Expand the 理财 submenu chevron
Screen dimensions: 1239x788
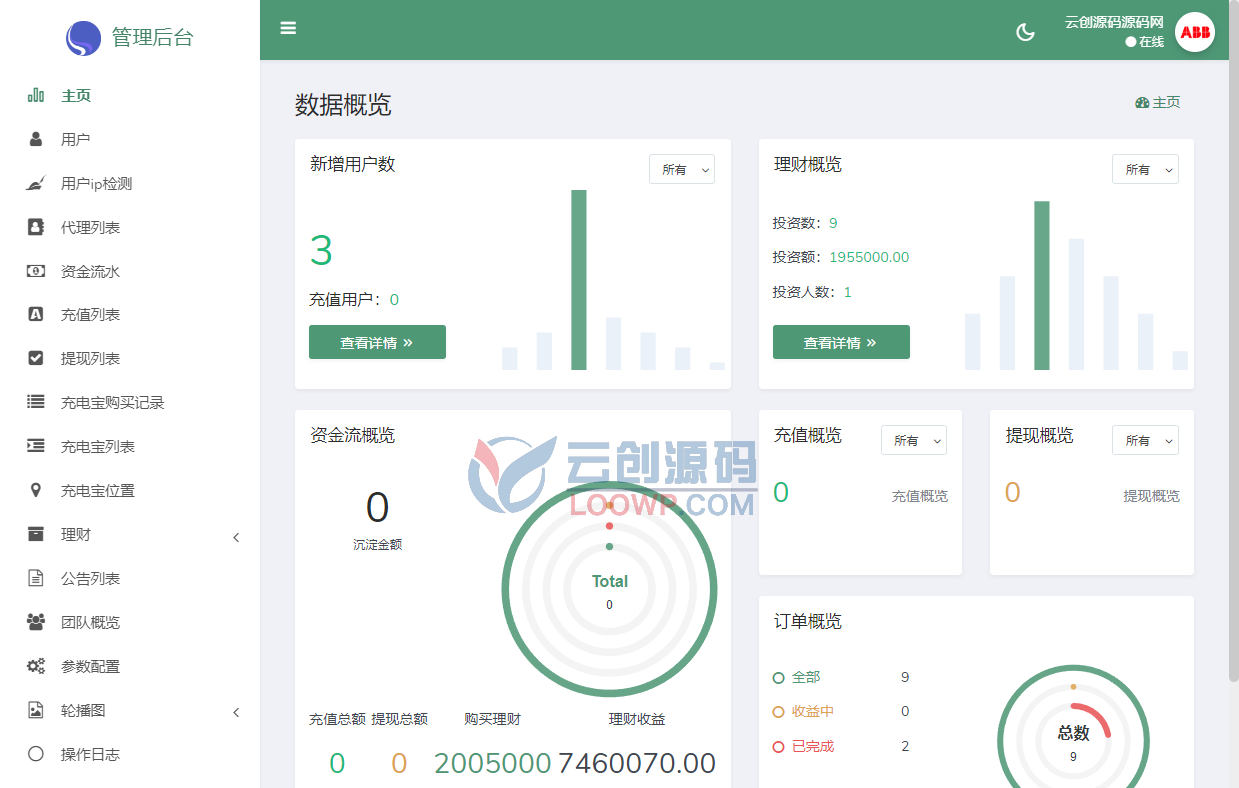point(237,537)
